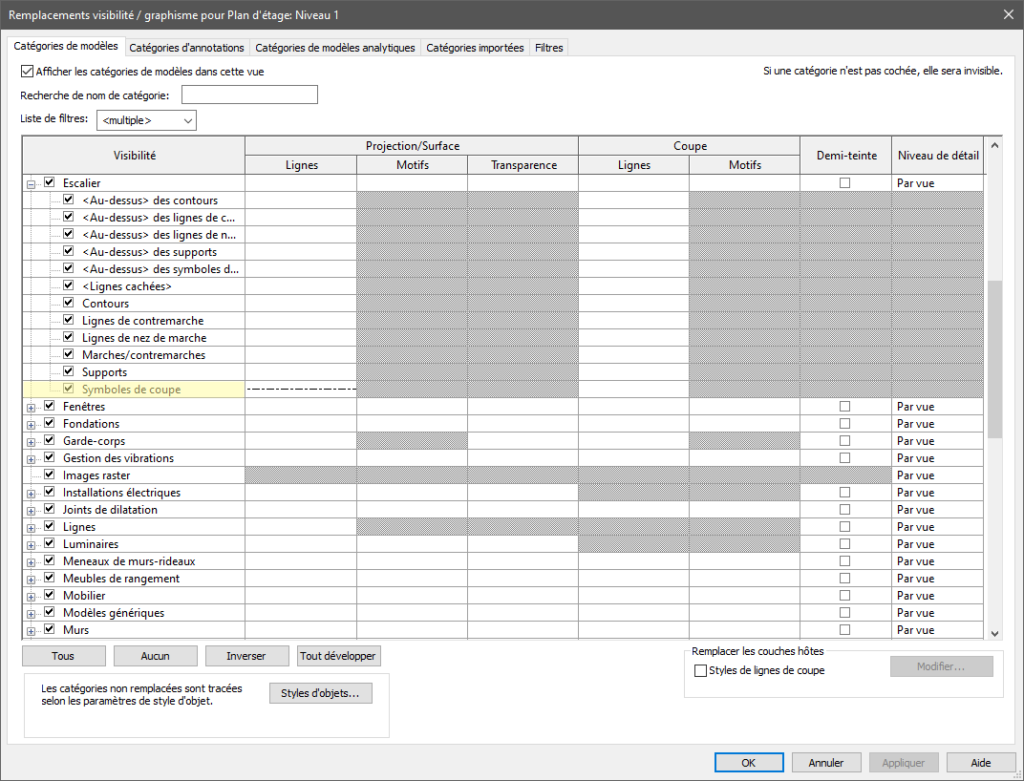Click Par vue detail level for Images raster
1024x781 pixels.
coord(937,475)
